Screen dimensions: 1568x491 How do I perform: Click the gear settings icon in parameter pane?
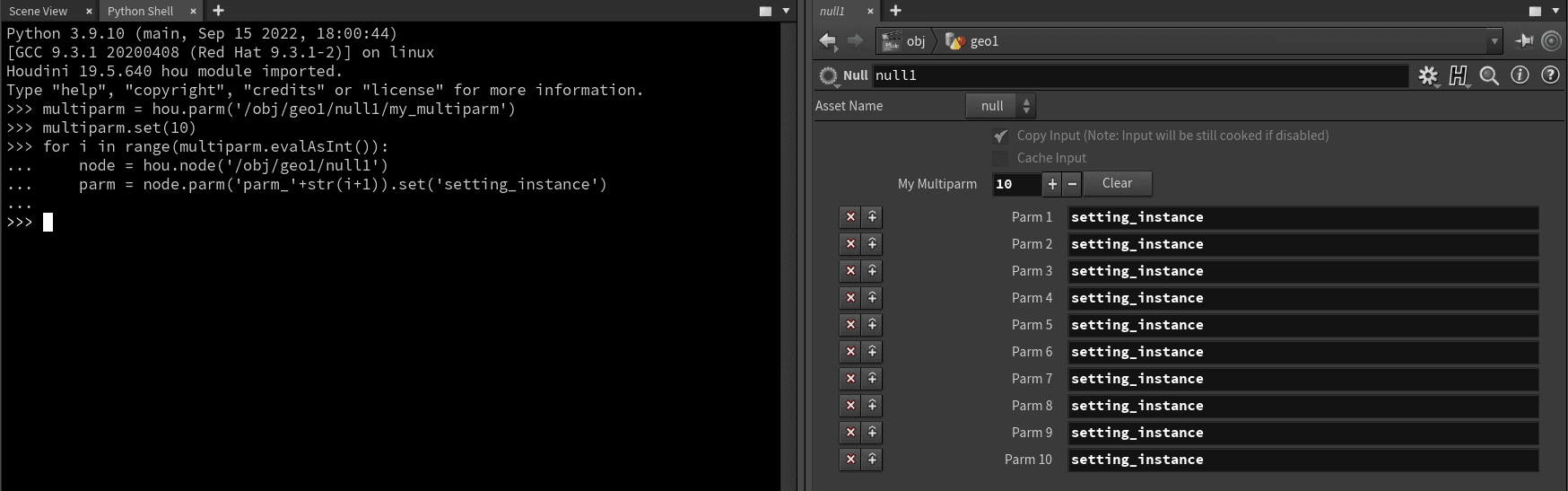click(1427, 76)
